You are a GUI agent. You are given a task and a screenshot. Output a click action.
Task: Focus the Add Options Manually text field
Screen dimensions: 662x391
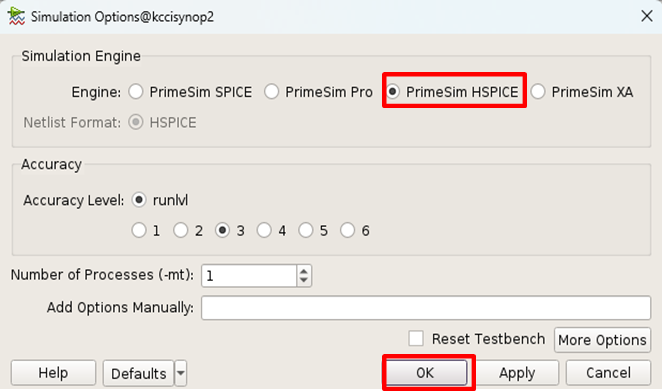[x=426, y=308]
